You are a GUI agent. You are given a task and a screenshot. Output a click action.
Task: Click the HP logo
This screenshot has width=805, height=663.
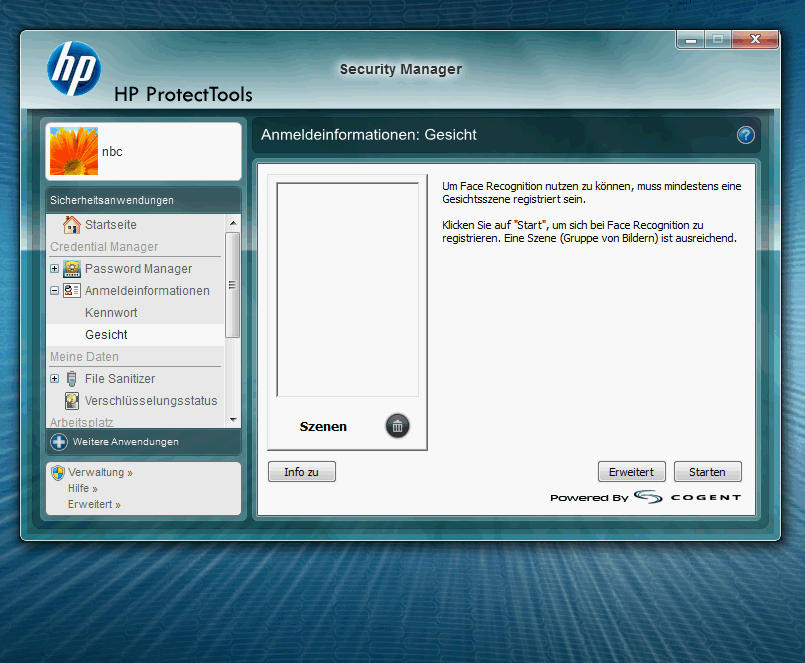74,69
